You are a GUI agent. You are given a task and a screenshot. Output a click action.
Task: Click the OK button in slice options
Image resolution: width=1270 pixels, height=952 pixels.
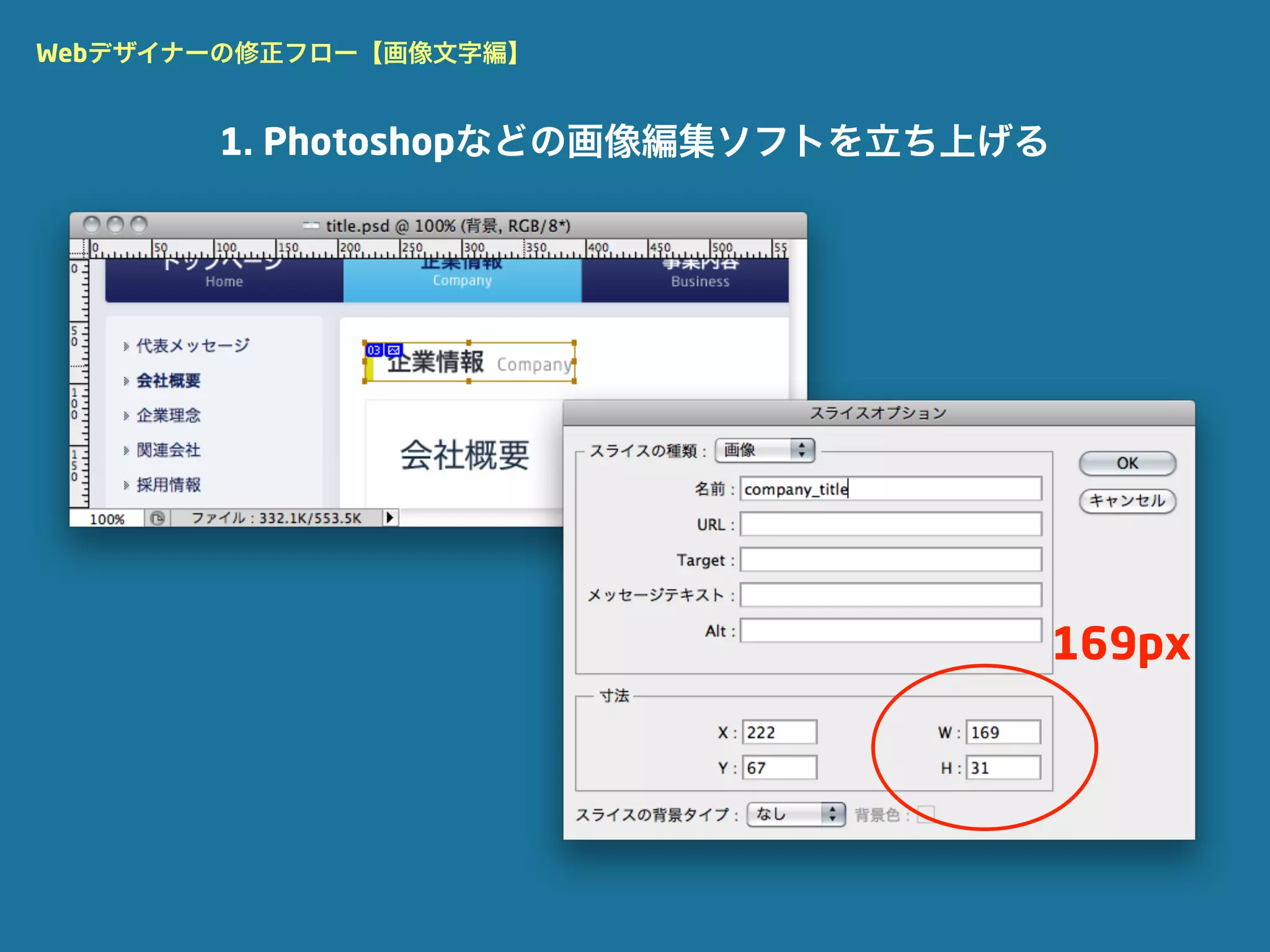1127,463
